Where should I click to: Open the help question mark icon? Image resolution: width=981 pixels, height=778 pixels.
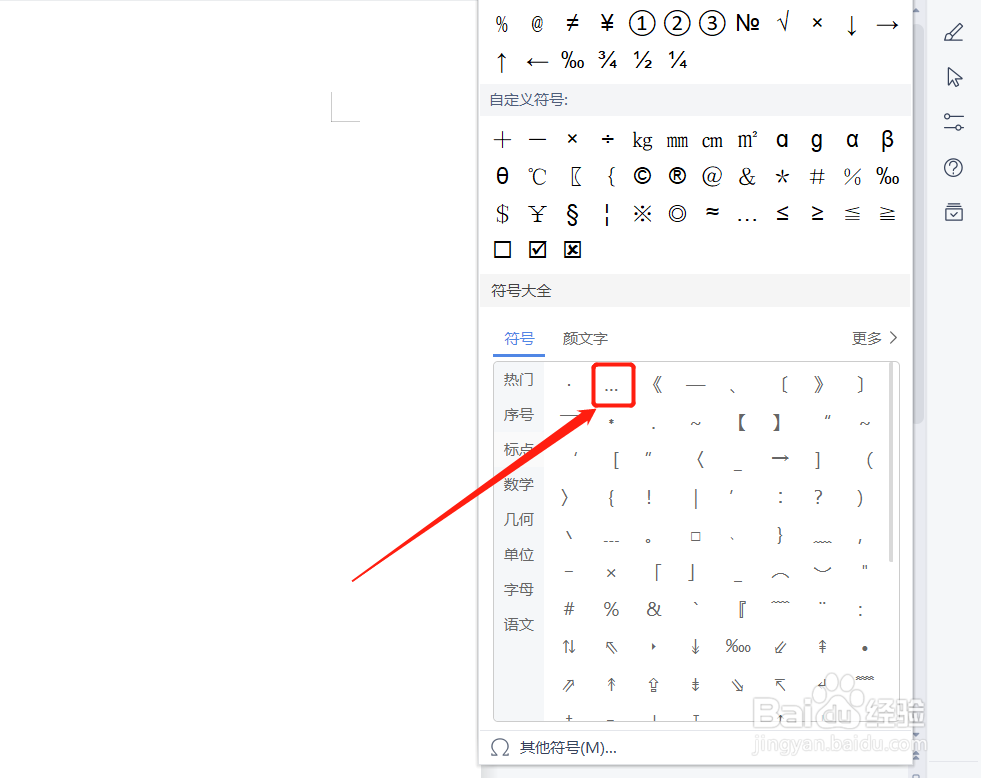[953, 168]
